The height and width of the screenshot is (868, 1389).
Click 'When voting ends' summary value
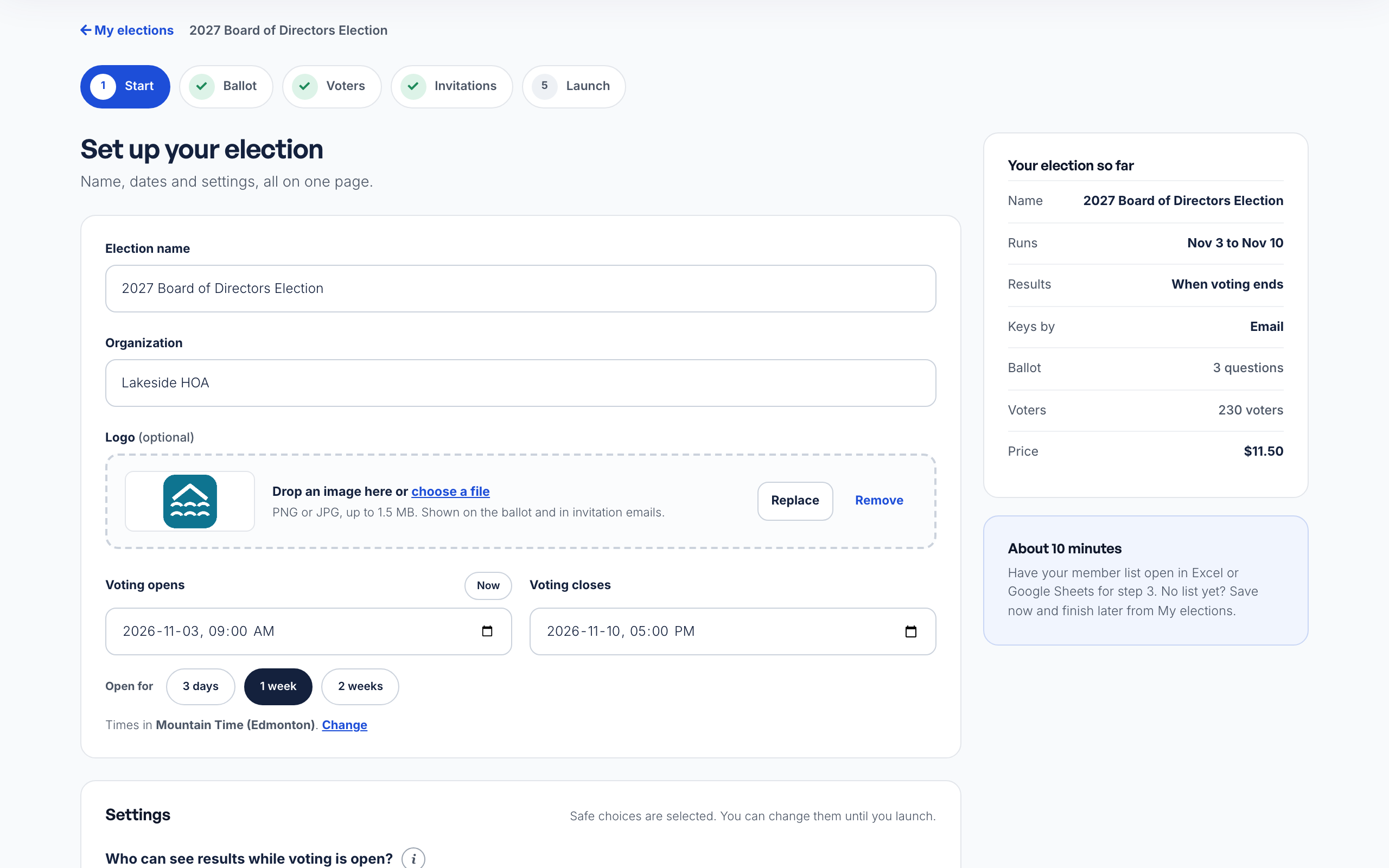(1227, 284)
